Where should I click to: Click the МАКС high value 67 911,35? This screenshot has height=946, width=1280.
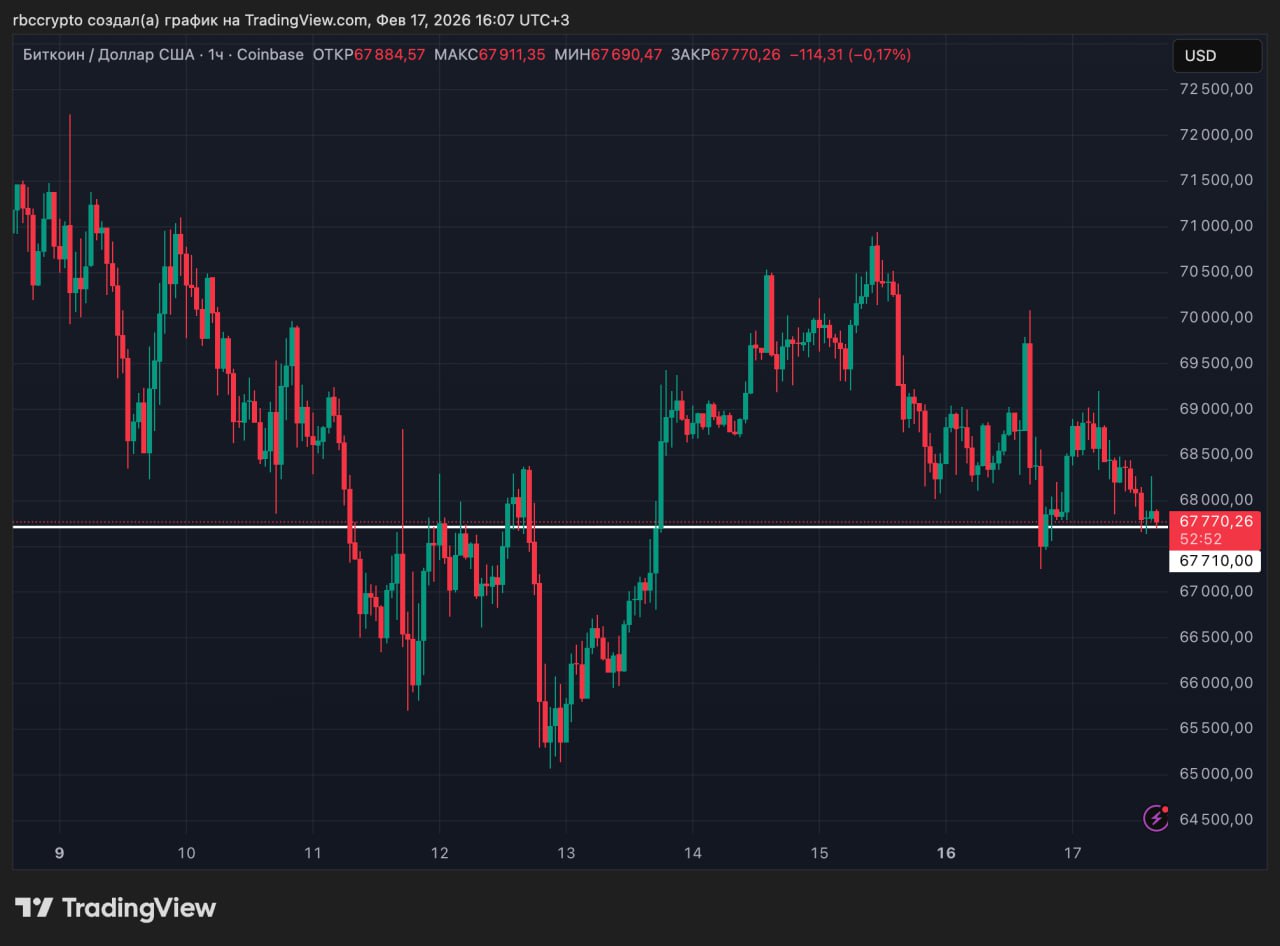pos(512,55)
